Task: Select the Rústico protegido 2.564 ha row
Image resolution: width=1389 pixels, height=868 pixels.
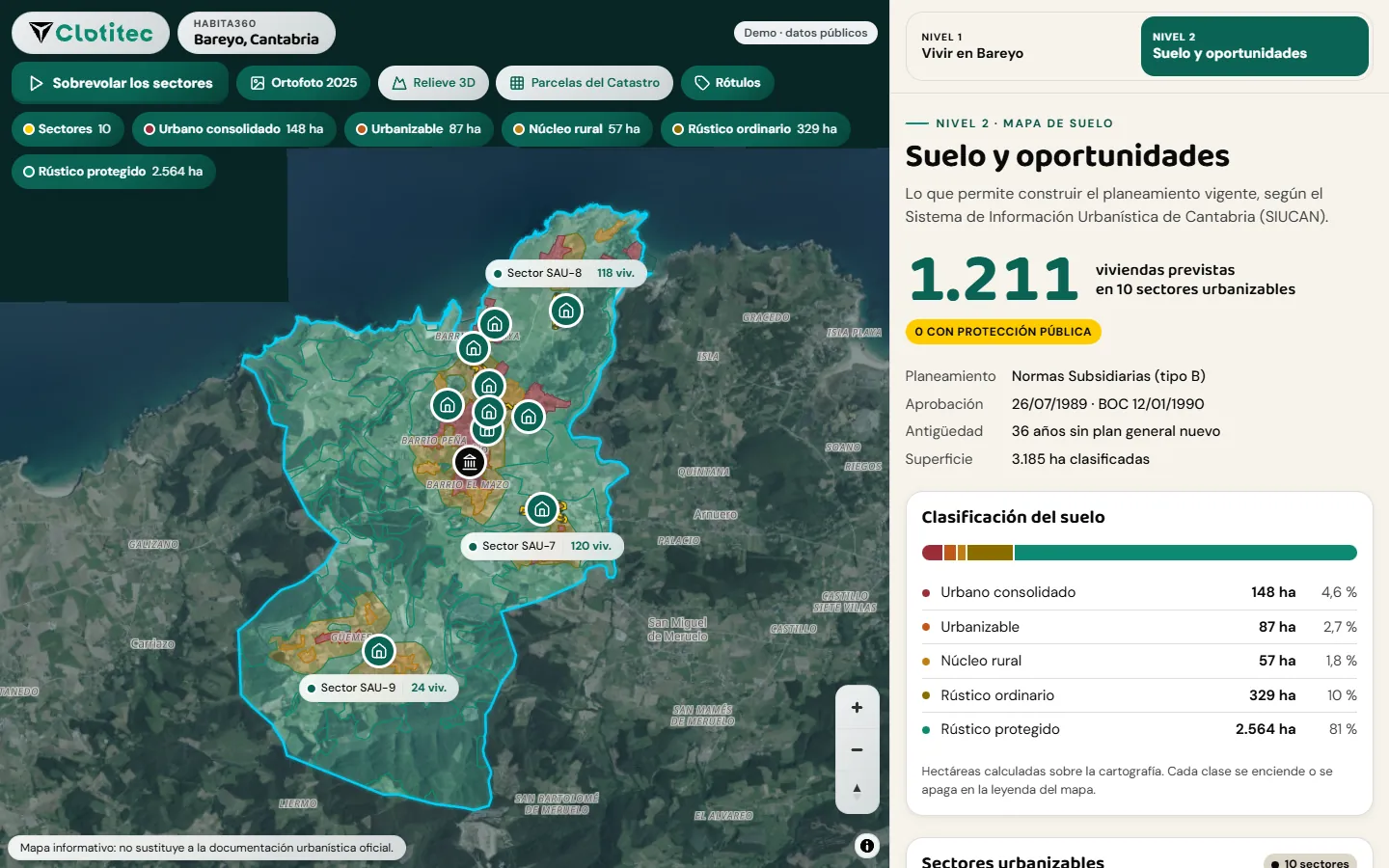Action: coord(1139,729)
